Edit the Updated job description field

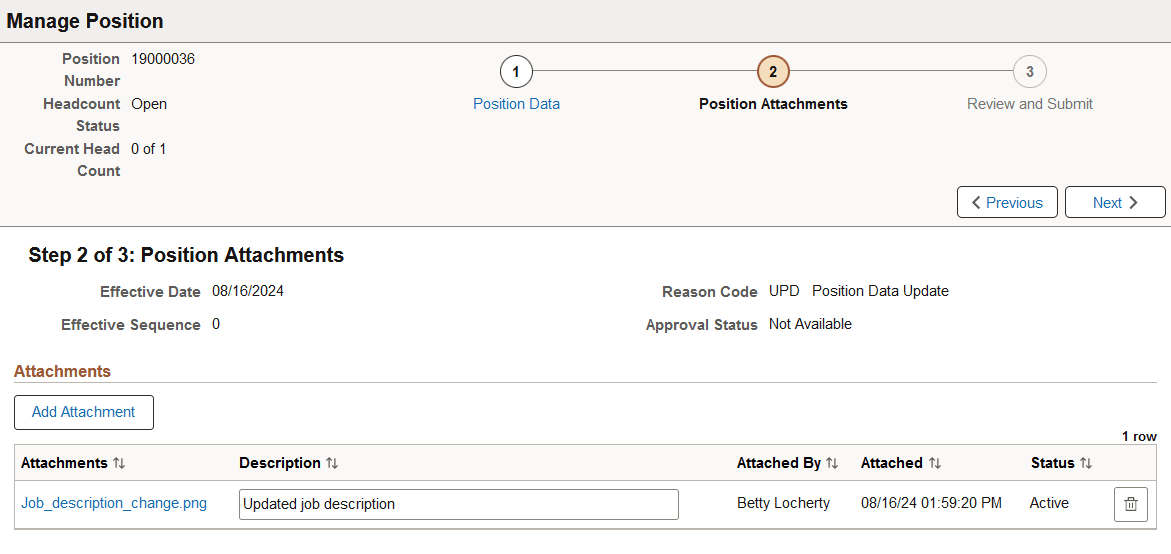[x=458, y=504]
